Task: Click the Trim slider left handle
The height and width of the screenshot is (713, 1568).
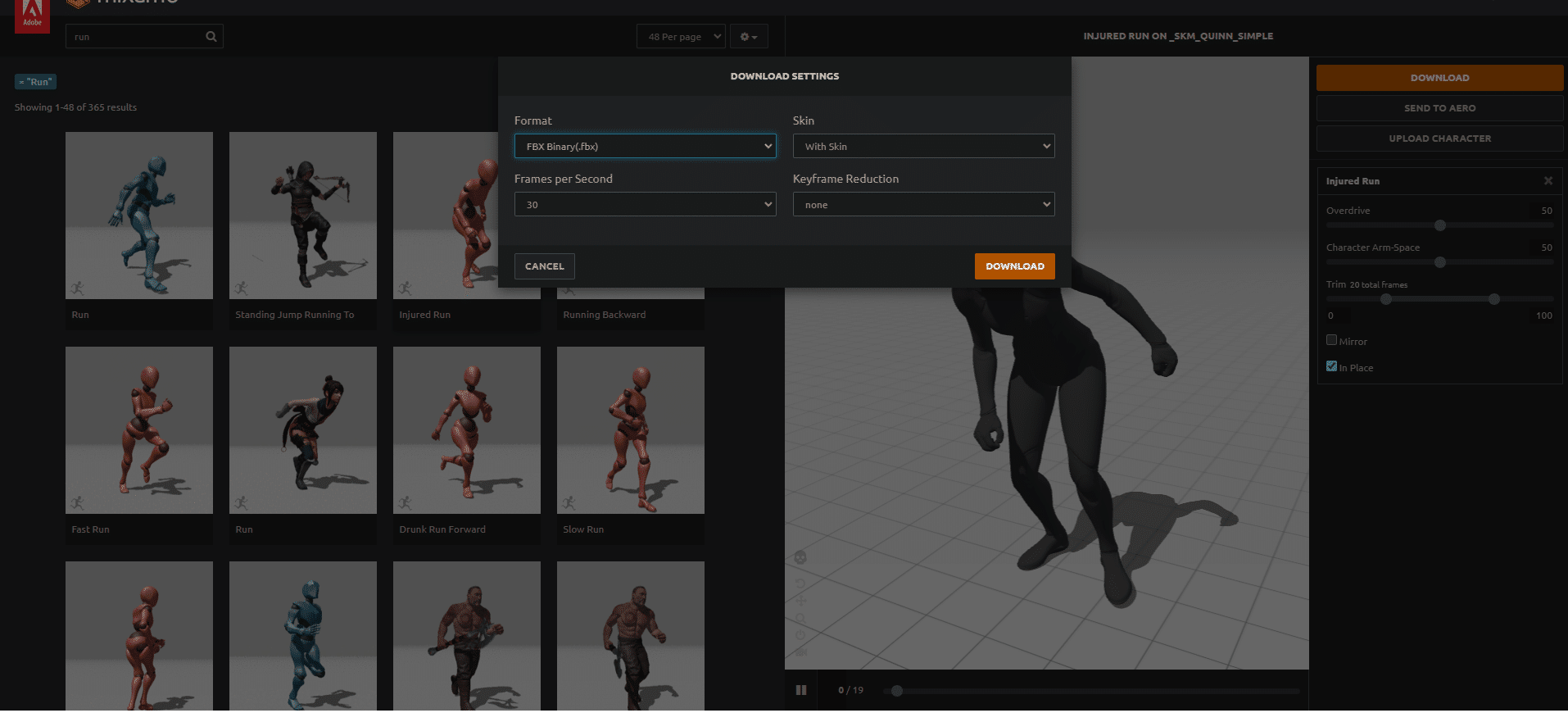Action: (x=1386, y=299)
